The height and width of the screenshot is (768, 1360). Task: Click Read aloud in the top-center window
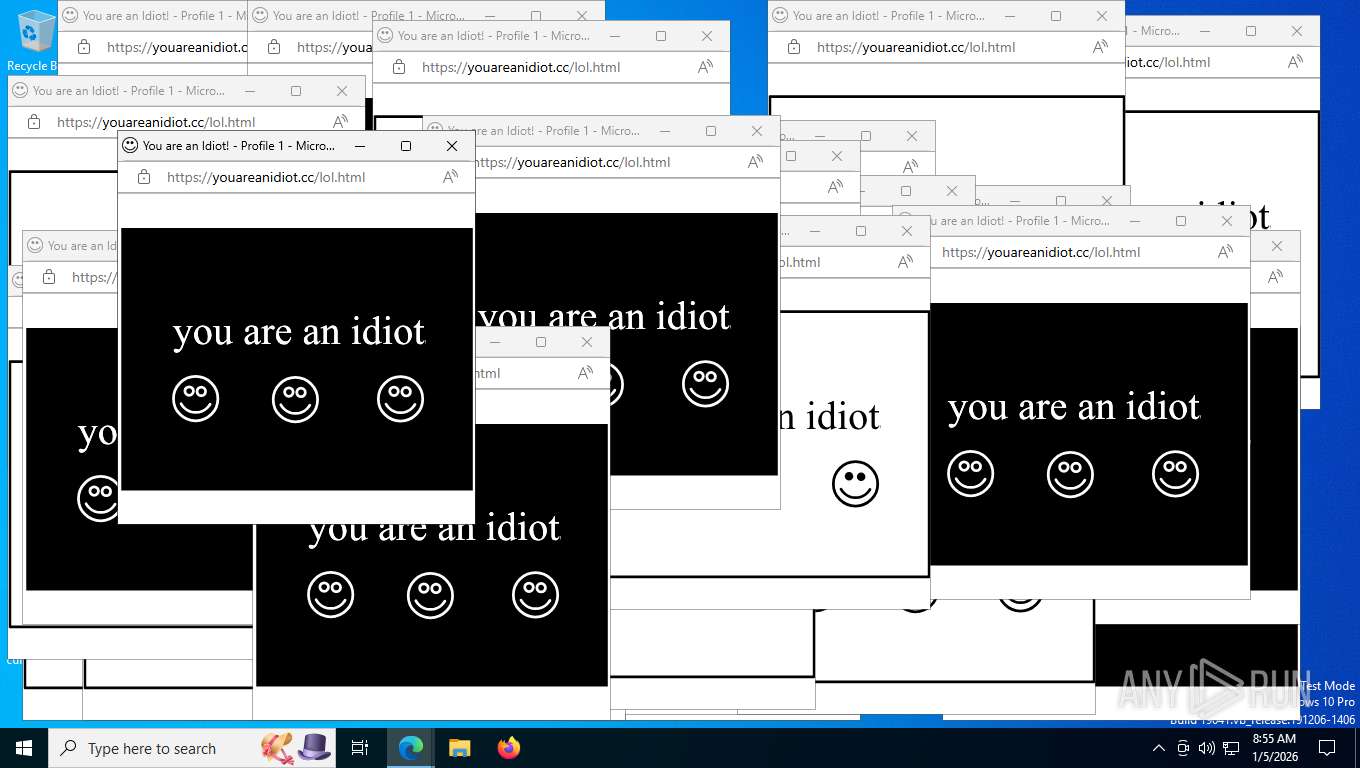706,67
